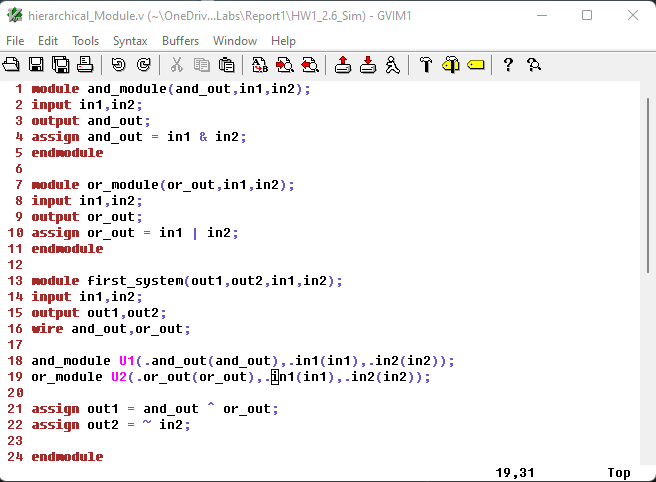Undo the last change via toolbar
The width and height of the screenshot is (656, 482).
(x=119, y=65)
